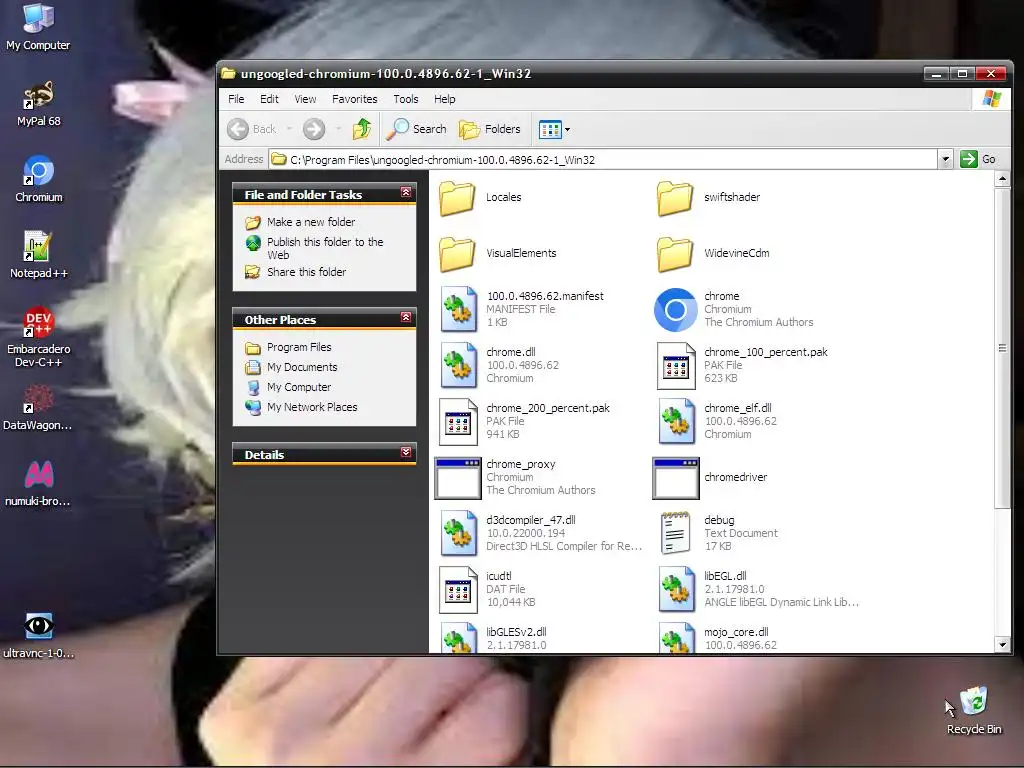Select the libEGL.dll file
The height and width of the screenshot is (768, 1024).
pos(759,590)
